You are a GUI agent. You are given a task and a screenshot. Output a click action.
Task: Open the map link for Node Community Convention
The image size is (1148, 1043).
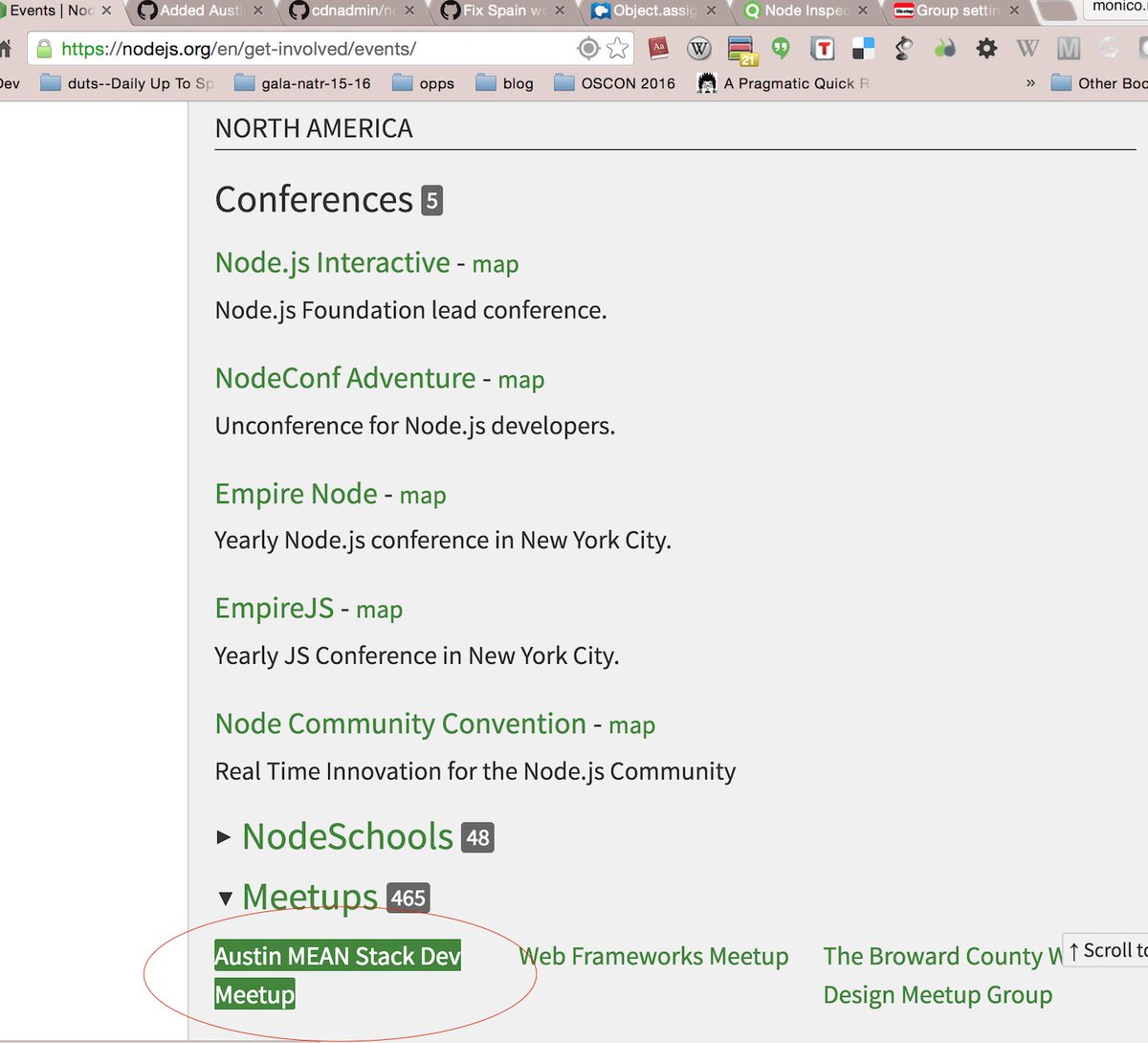click(632, 726)
